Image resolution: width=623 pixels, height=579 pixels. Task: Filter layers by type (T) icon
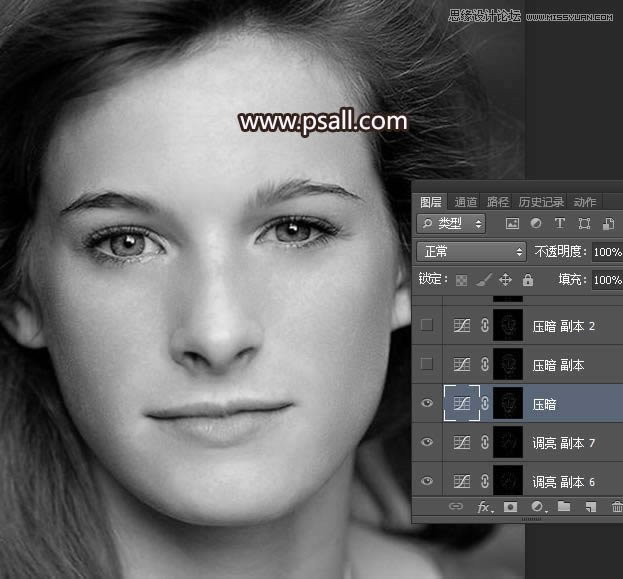pos(560,224)
